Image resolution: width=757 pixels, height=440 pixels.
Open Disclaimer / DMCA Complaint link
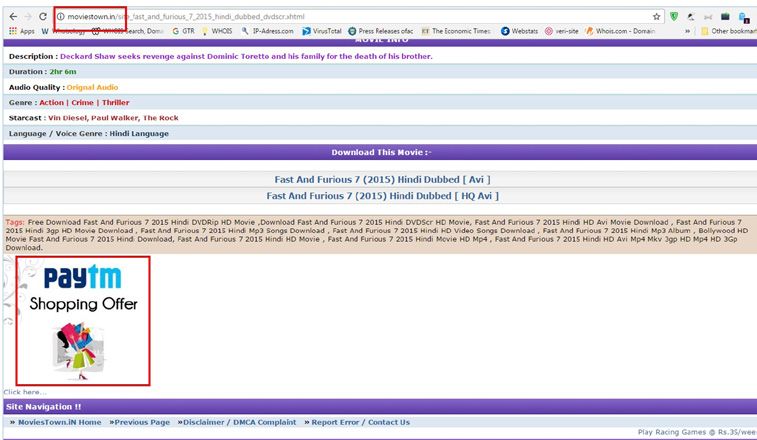237,422
